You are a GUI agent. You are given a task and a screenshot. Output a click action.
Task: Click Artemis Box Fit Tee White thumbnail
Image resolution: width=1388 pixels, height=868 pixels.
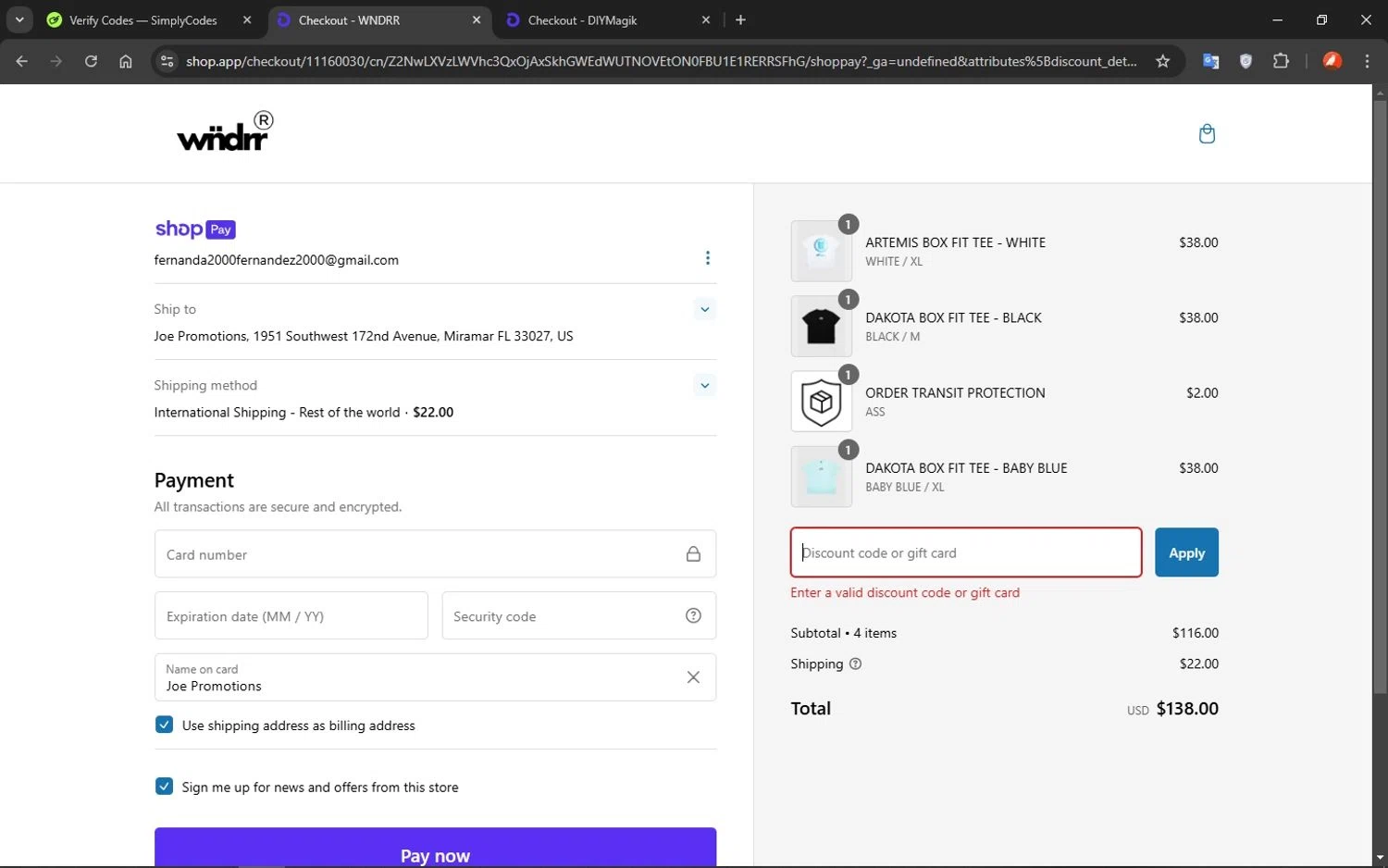[x=822, y=251]
